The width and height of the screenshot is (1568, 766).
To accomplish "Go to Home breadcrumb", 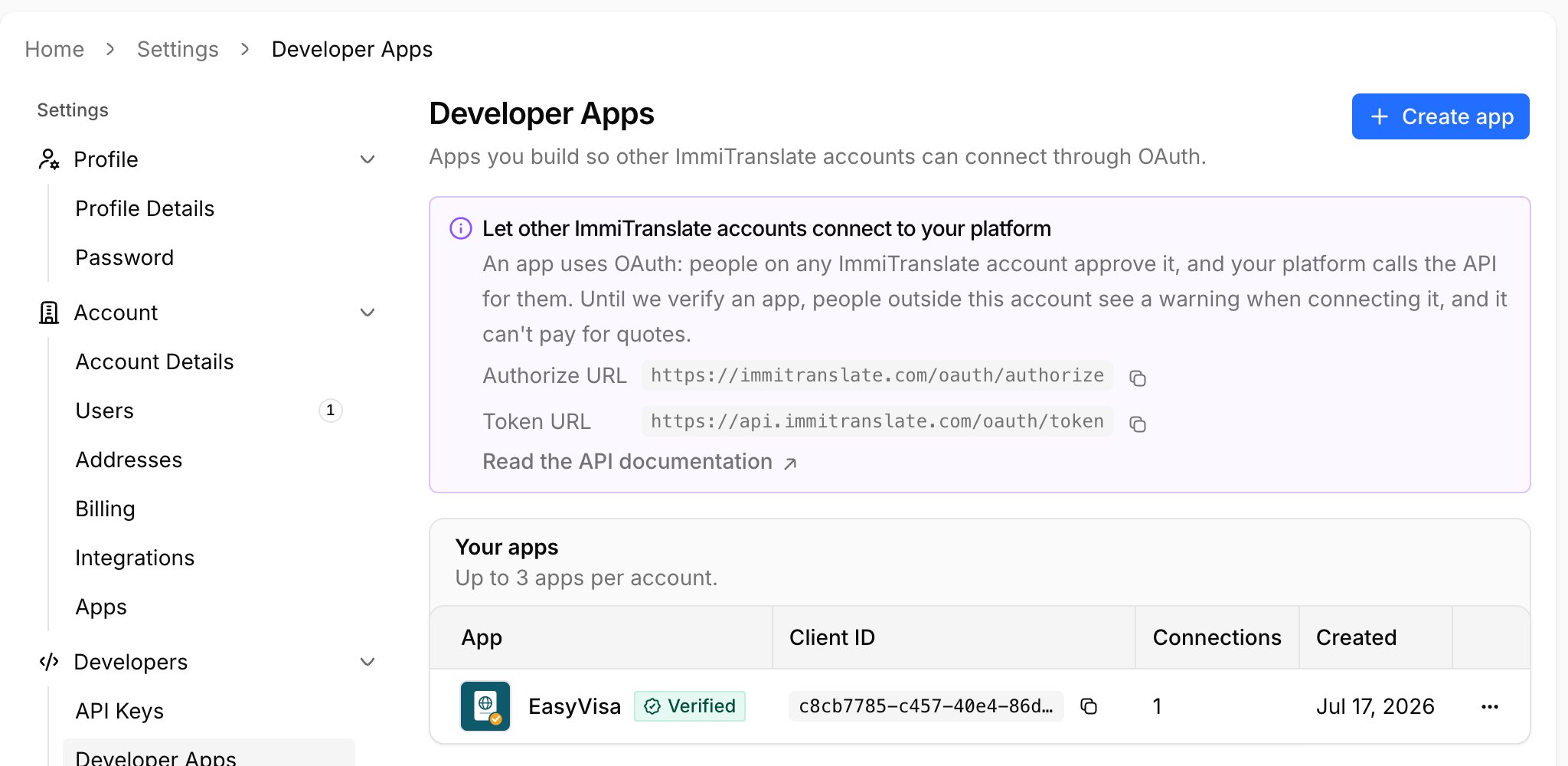I will pos(54,49).
